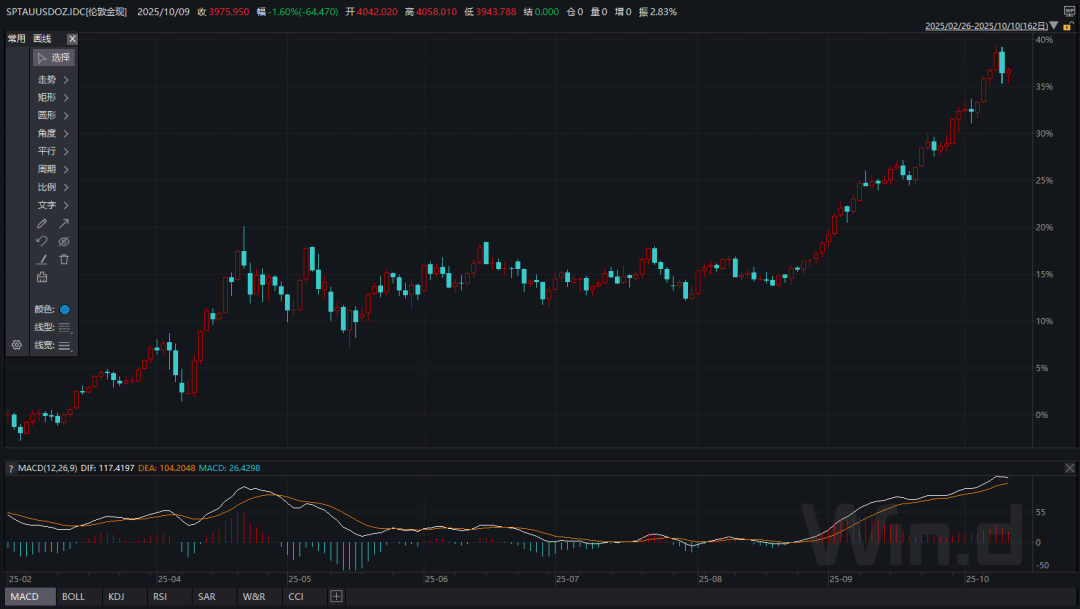Close the MACD indicator panel
The height and width of the screenshot is (609, 1080).
pos(1070,468)
